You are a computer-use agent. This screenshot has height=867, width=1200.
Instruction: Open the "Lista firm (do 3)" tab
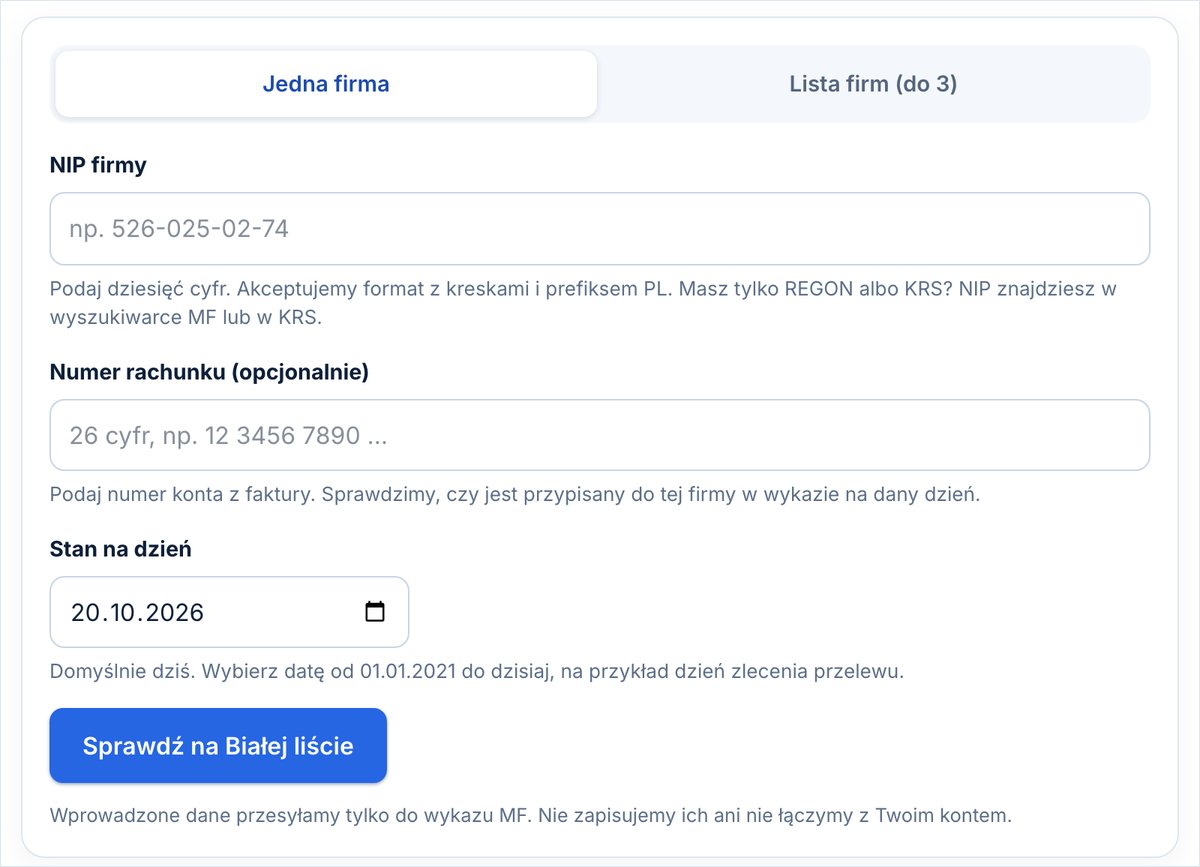(x=873, y=84)
